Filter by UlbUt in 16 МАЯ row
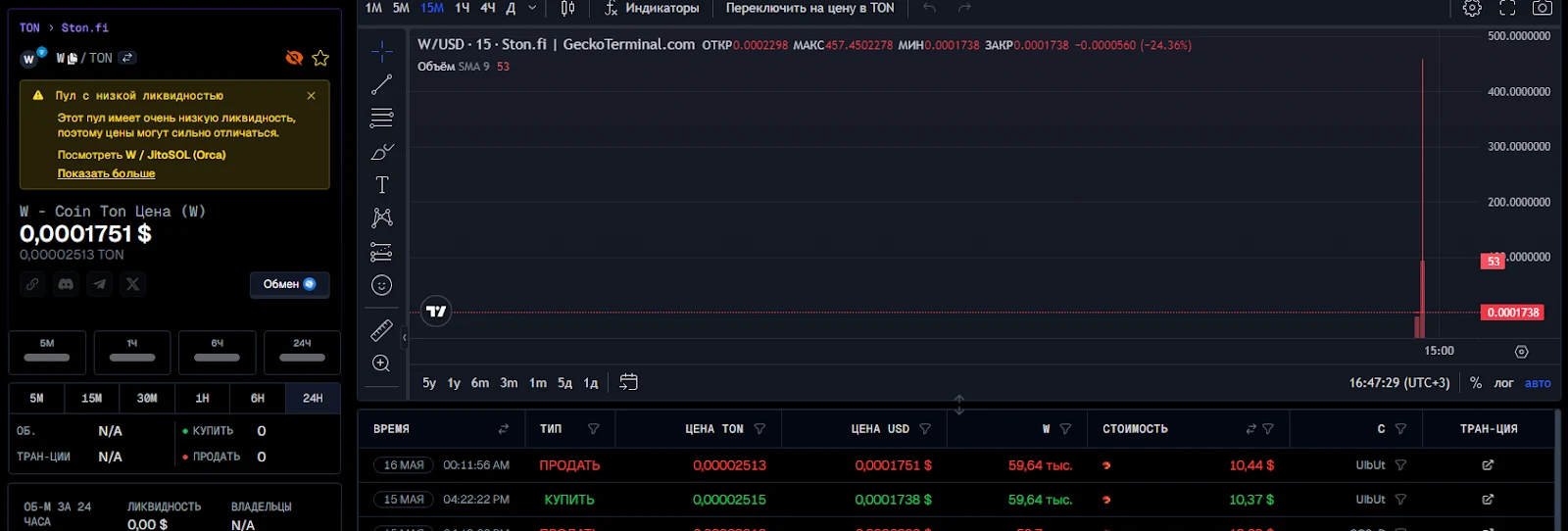The image size is (1568, 531). [1400, 465]
